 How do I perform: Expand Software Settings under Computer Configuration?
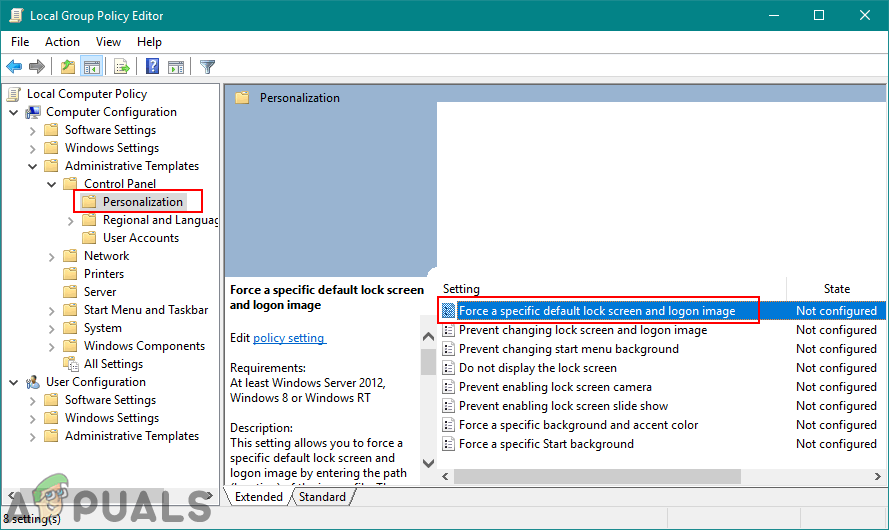[x=32, y=130]
